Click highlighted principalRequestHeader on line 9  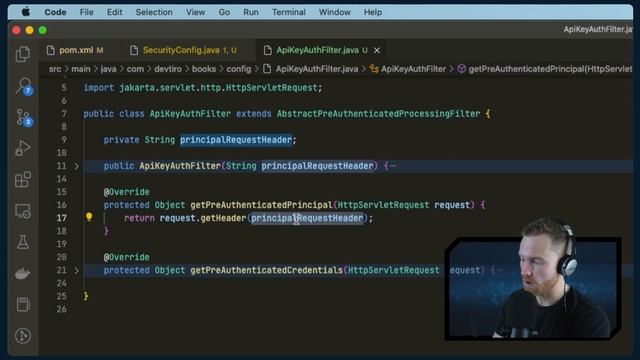pyautogui.click(x=236, y=140)
